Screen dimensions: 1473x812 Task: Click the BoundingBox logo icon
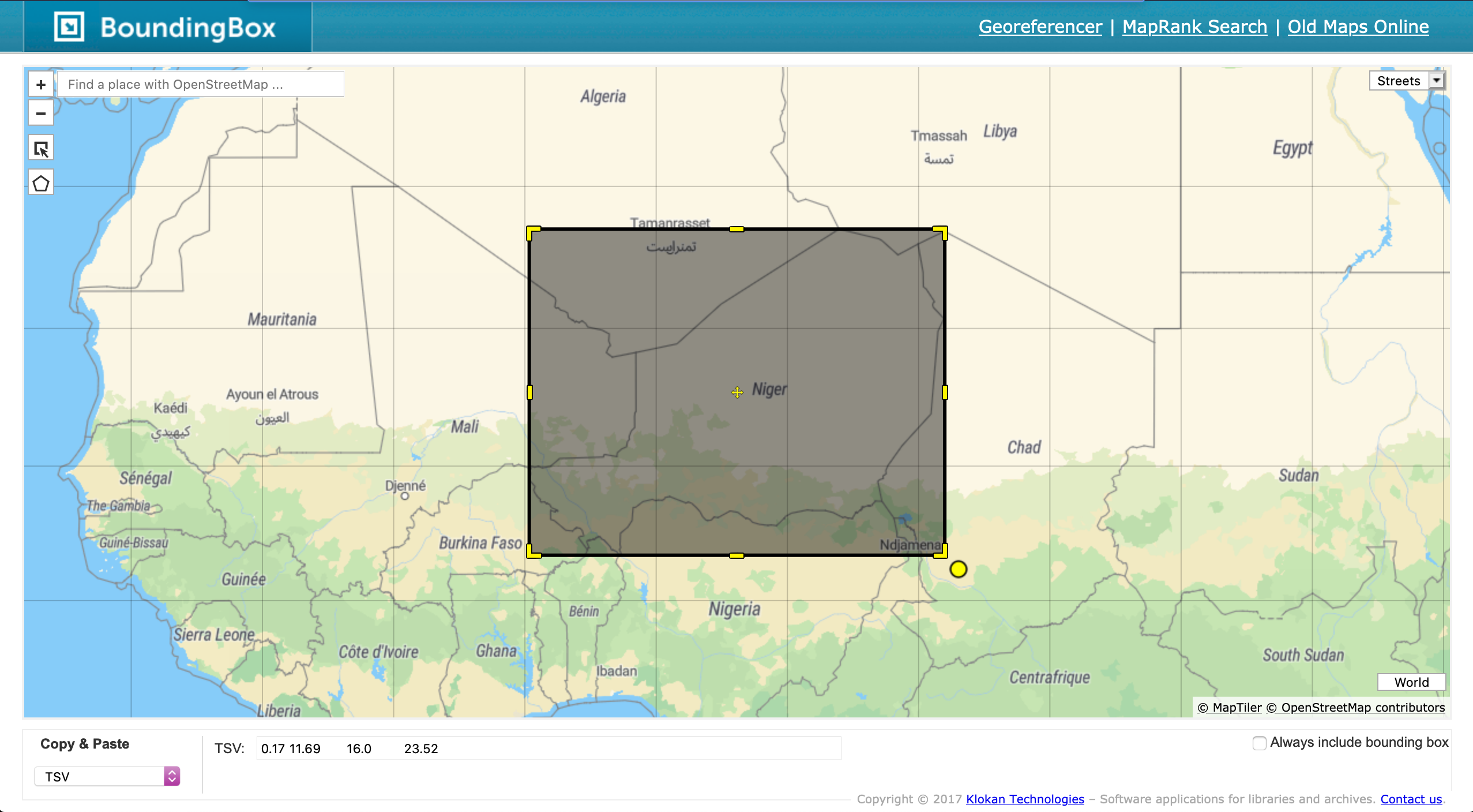point(69,27)
